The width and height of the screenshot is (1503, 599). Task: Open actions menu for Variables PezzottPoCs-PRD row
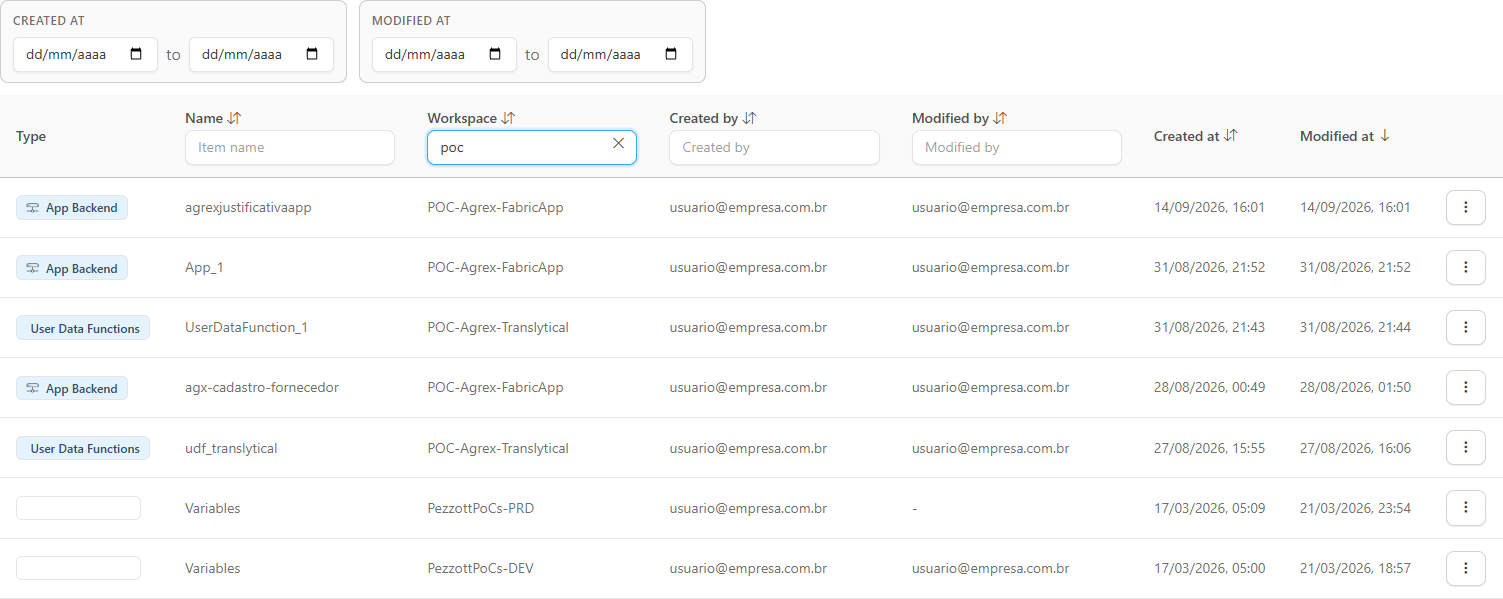click(x=1466, y=508)
